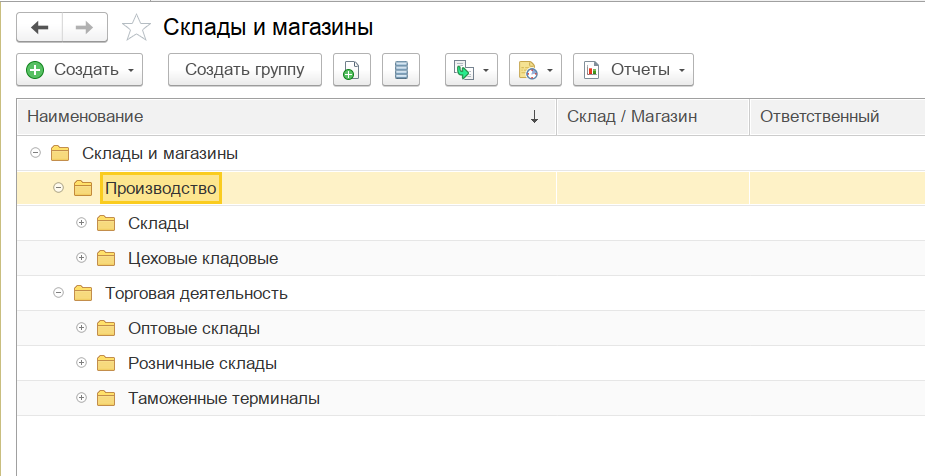Viewport: 925px width, 476px height.
Task: Open the folder with clock dropdown icon
Action: [x=535, y=70]
